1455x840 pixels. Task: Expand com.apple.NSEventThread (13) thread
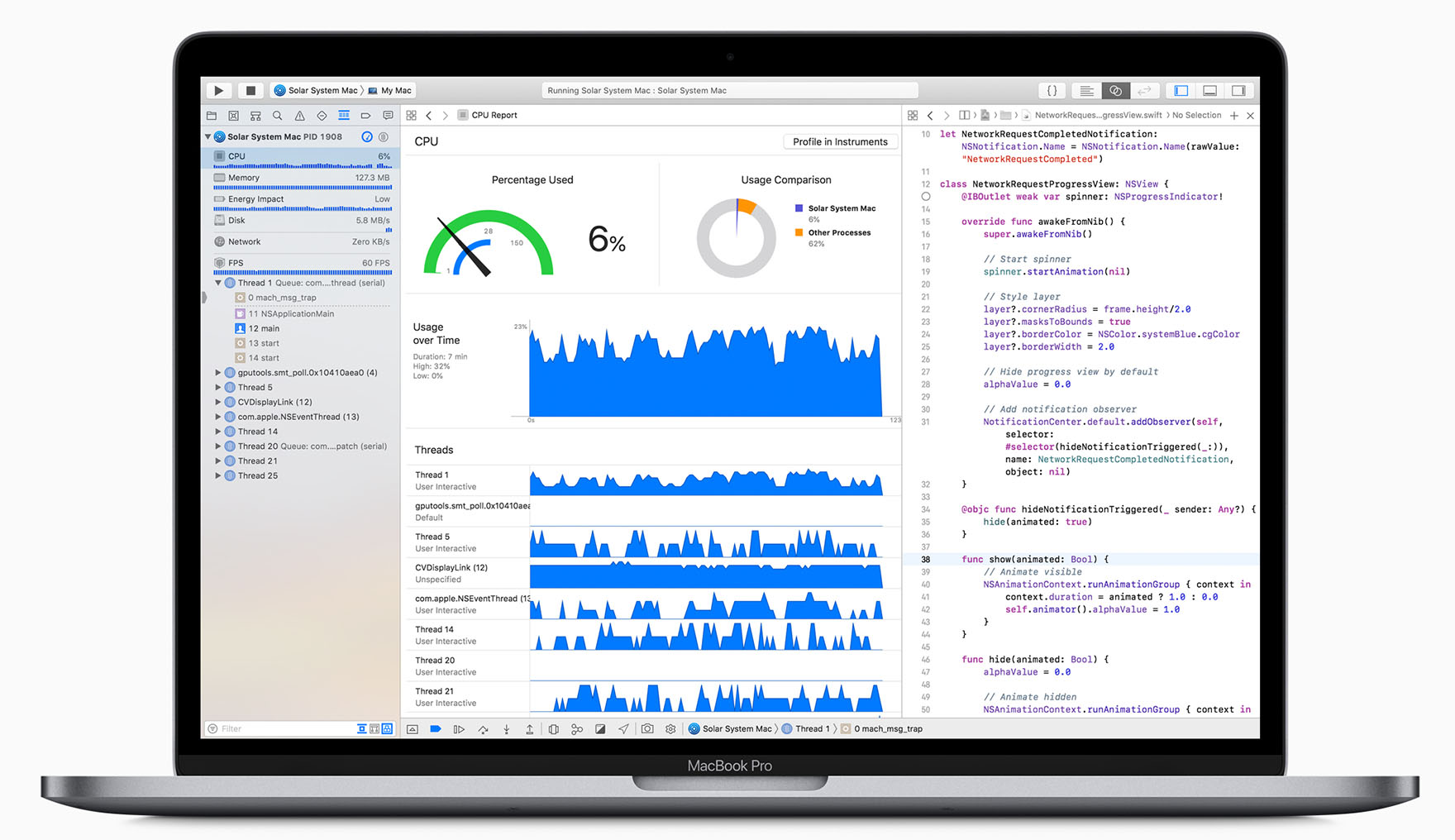tap(218, 417)
